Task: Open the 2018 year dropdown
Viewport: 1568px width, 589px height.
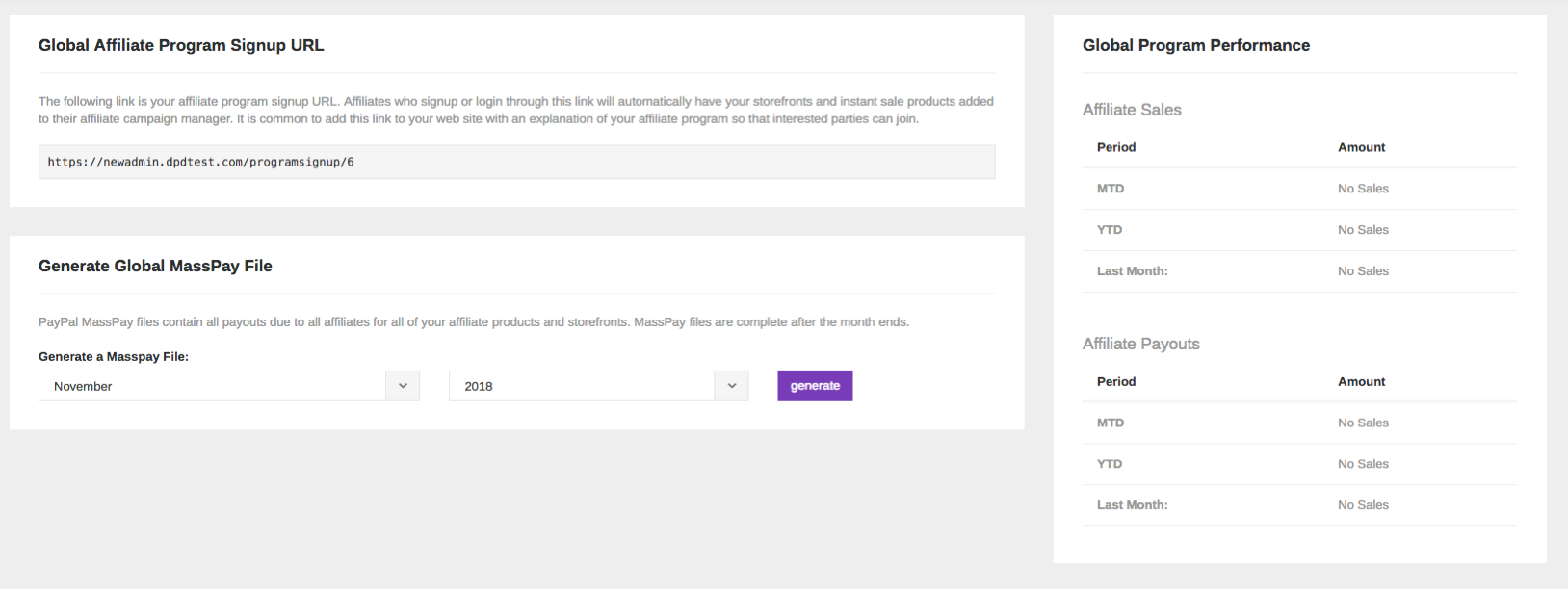Action: 598,386
